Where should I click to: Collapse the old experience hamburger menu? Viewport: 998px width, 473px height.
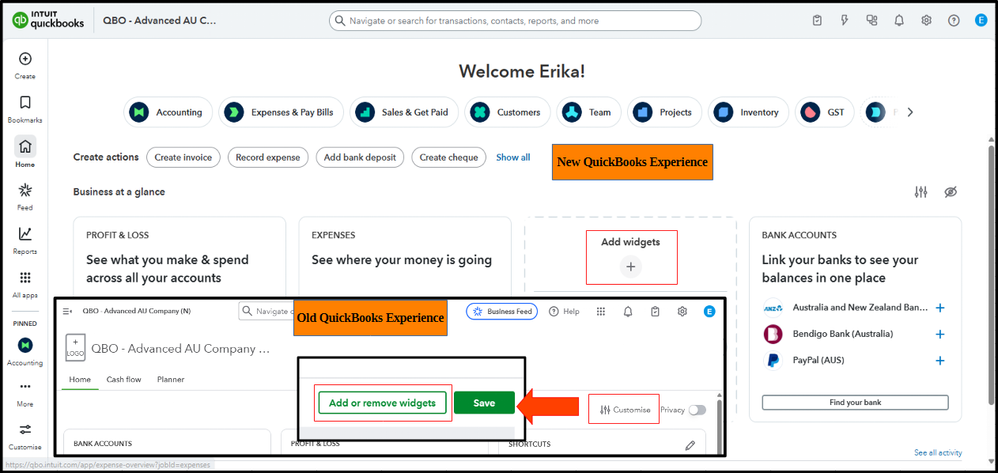point(67,311)
